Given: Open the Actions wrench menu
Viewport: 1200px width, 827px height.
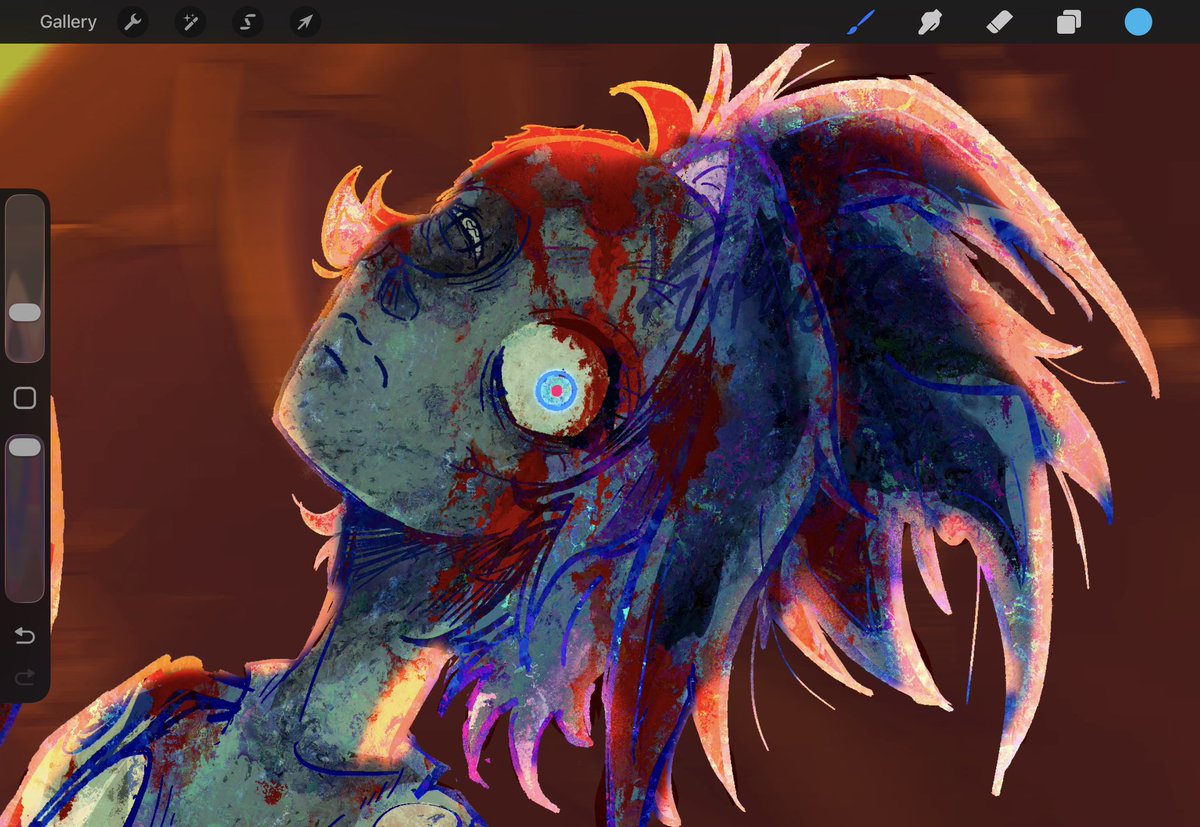Looking at the screenshot, I should [132, 22].
